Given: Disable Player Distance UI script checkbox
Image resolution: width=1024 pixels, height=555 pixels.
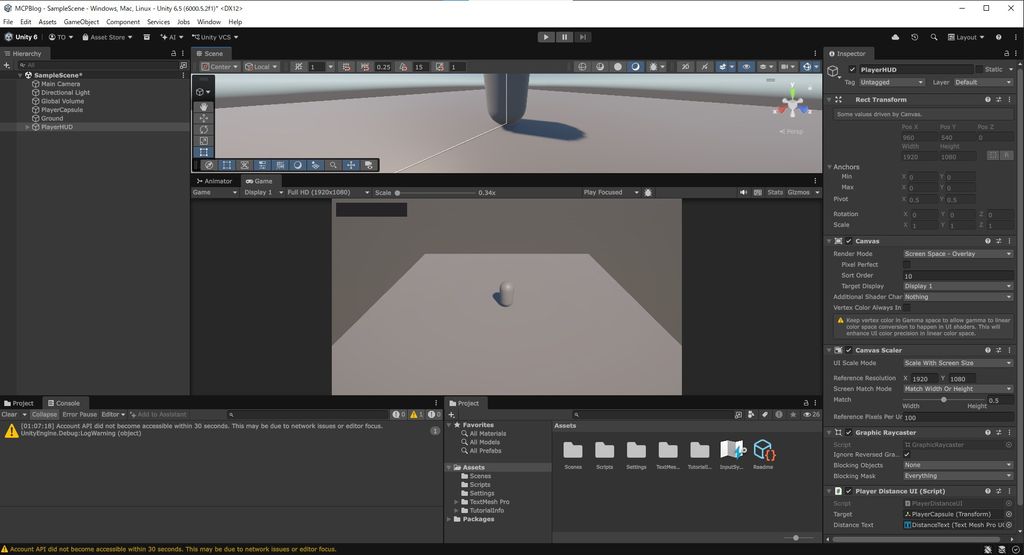Looking at the screenshot, I should pyautogui.click(x=849, y=491).
